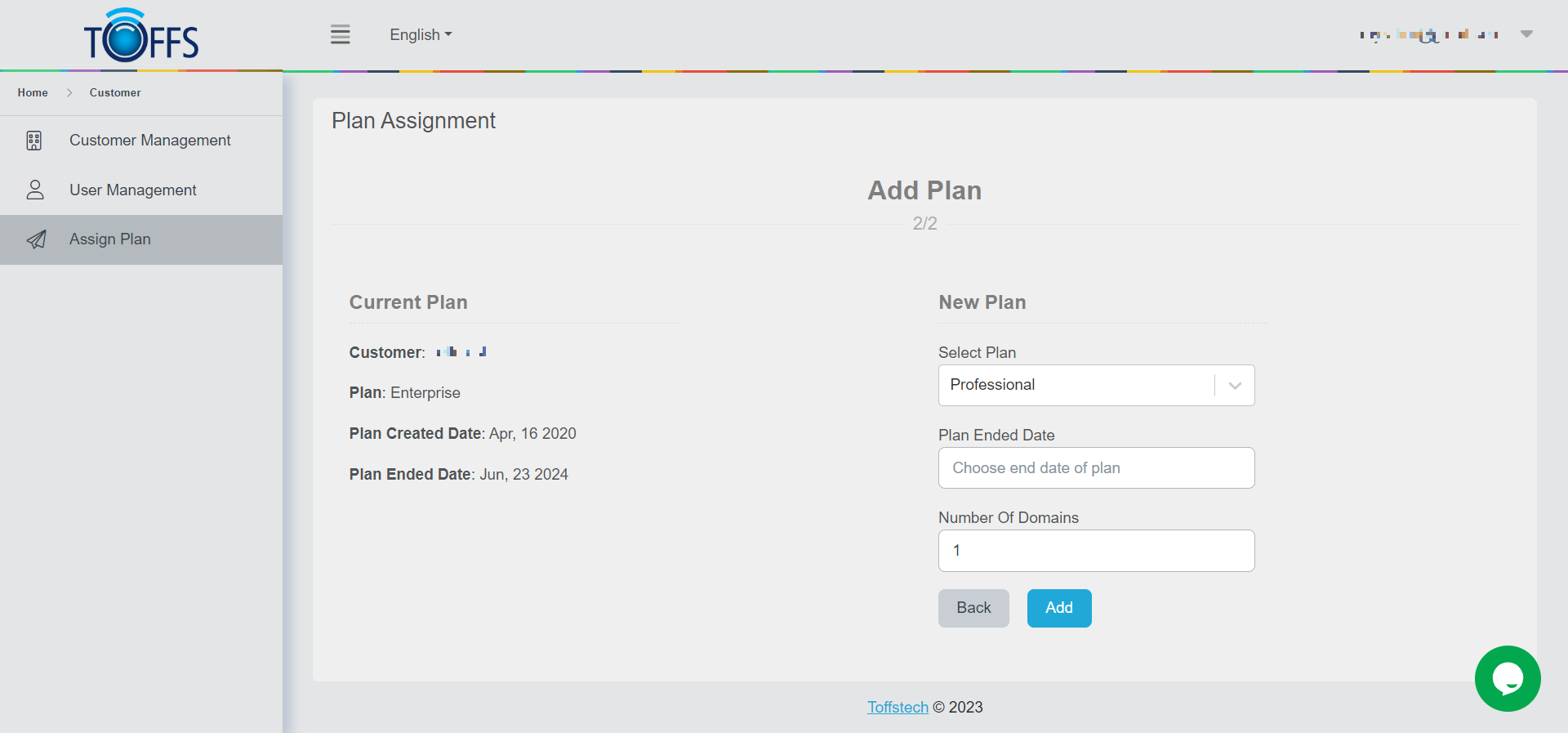The image size is (1568, 733).
Task: Click the Customer breadcrumb link
Action: (x=115, y=93)
